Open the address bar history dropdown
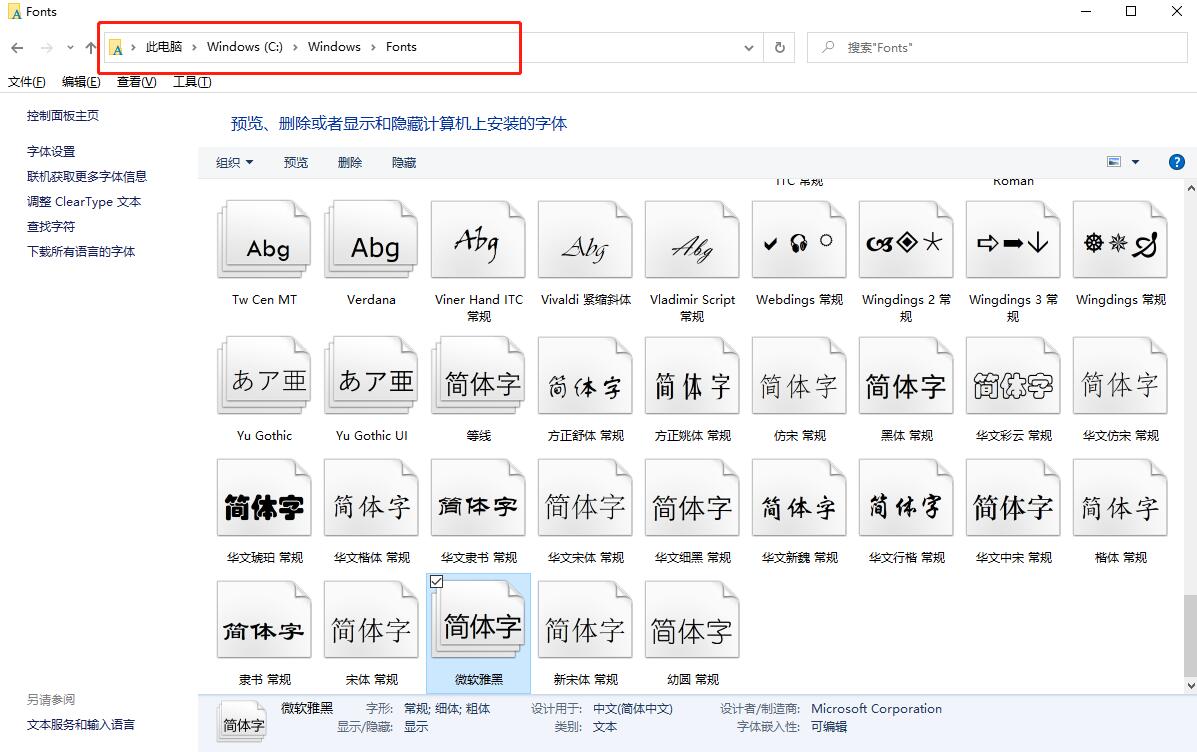 (x=748, y=47)
